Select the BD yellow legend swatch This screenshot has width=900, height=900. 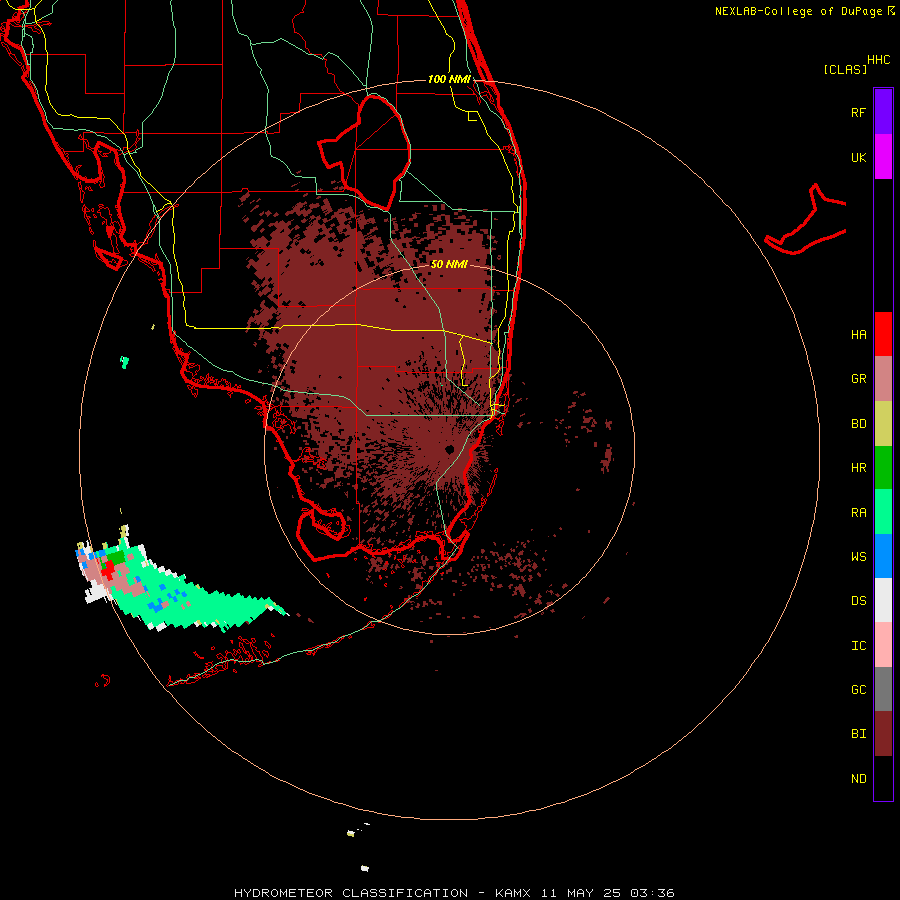(x=883, y=424)
